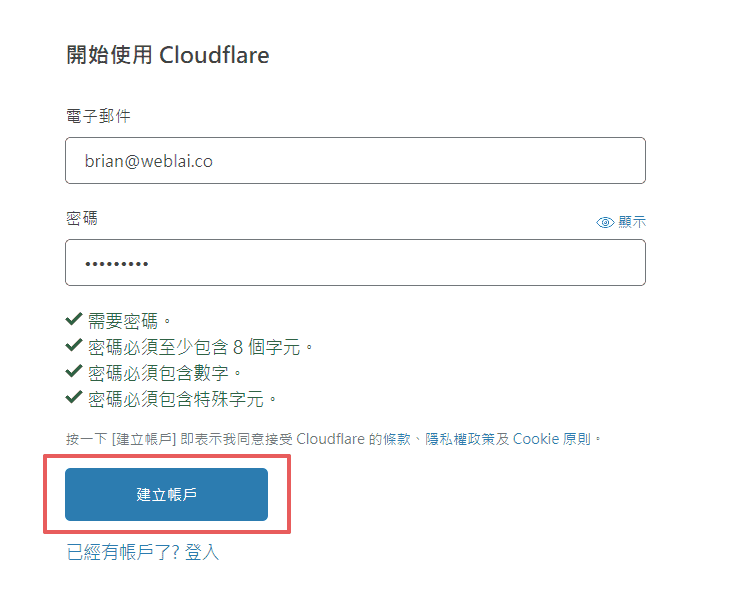Click the checkmark beside 密碼必須包含數字
The image size is (733, 602).
click(74, 372)
